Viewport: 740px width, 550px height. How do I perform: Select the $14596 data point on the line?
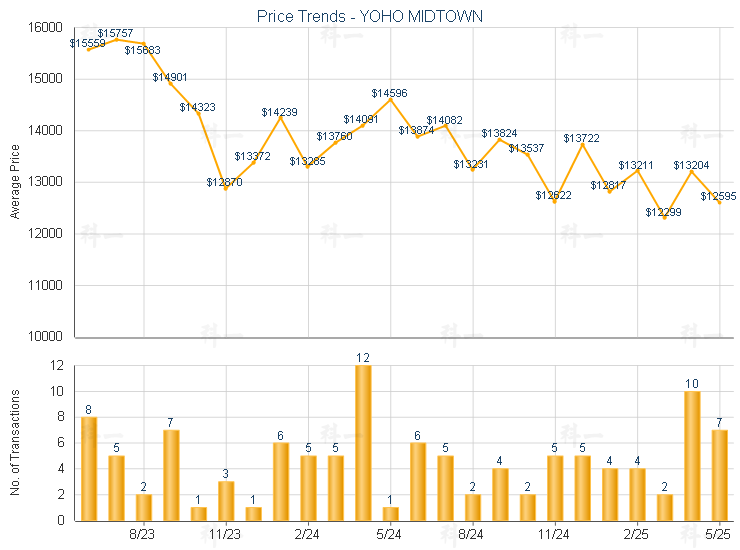390,99
